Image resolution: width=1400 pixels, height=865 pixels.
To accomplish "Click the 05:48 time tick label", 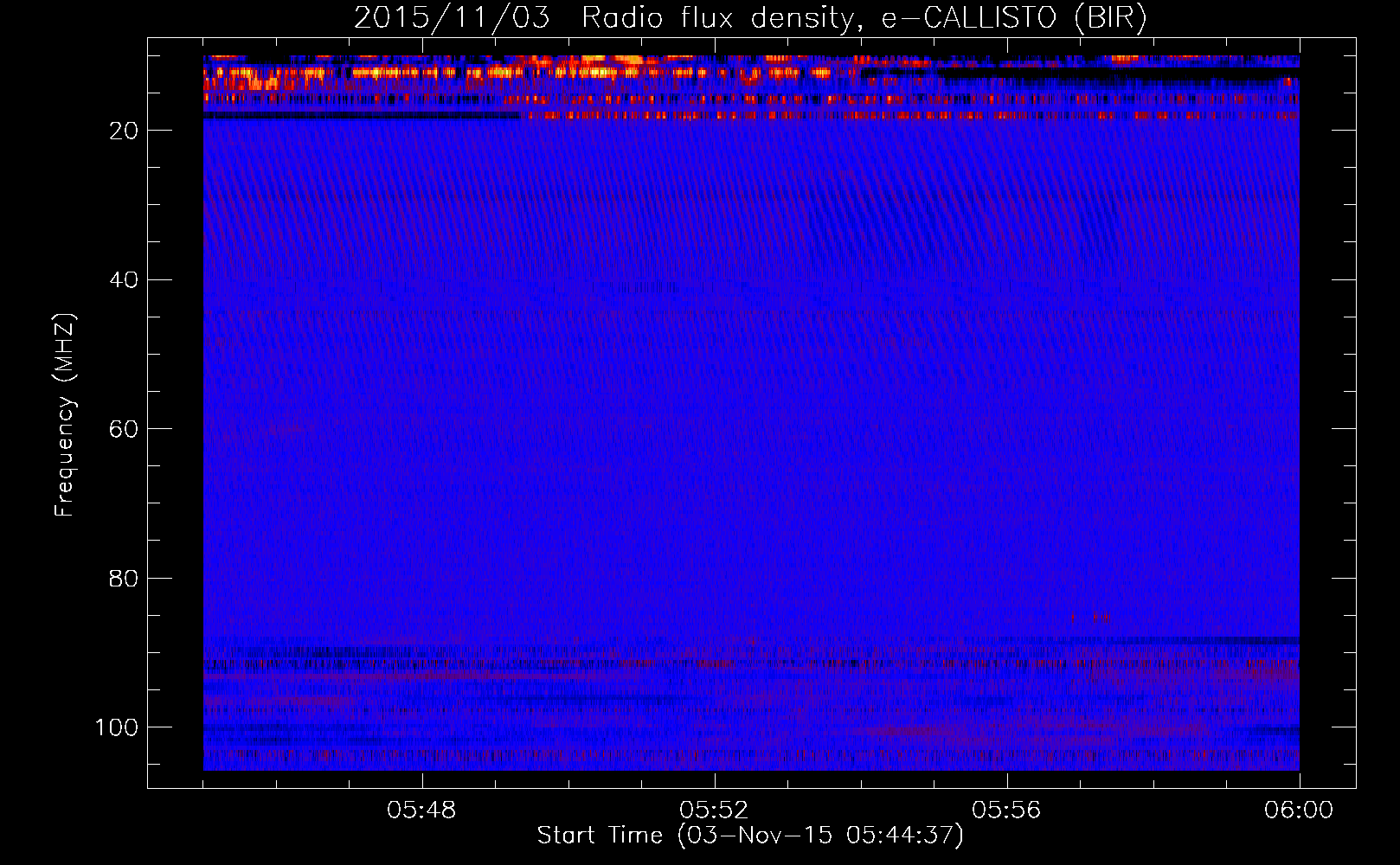I will click(421, 811).
